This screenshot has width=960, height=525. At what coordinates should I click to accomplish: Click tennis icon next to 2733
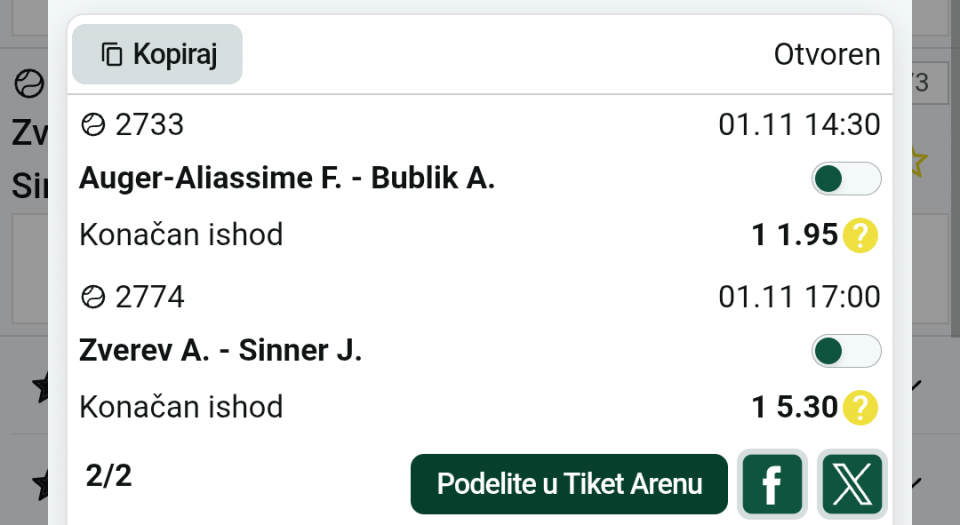click(x=93, y=125)
